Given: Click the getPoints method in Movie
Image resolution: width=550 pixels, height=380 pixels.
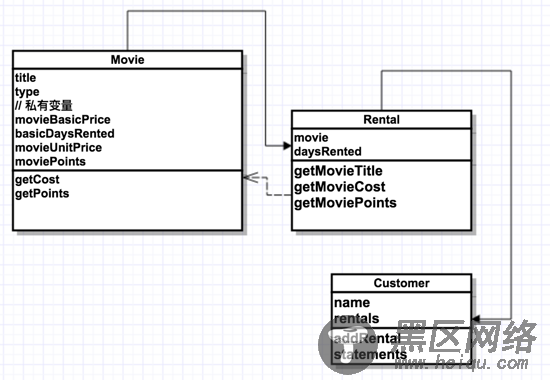Looking at the screenshot, I should click(x=42, y=194).
